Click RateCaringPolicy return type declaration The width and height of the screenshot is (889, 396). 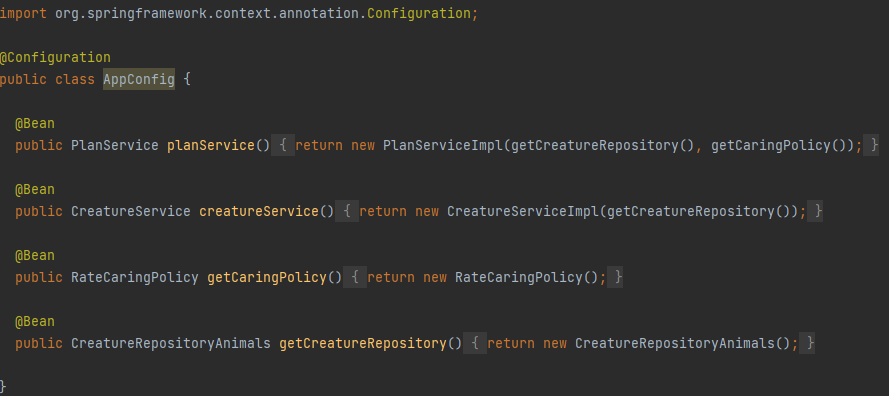point(135,277)
